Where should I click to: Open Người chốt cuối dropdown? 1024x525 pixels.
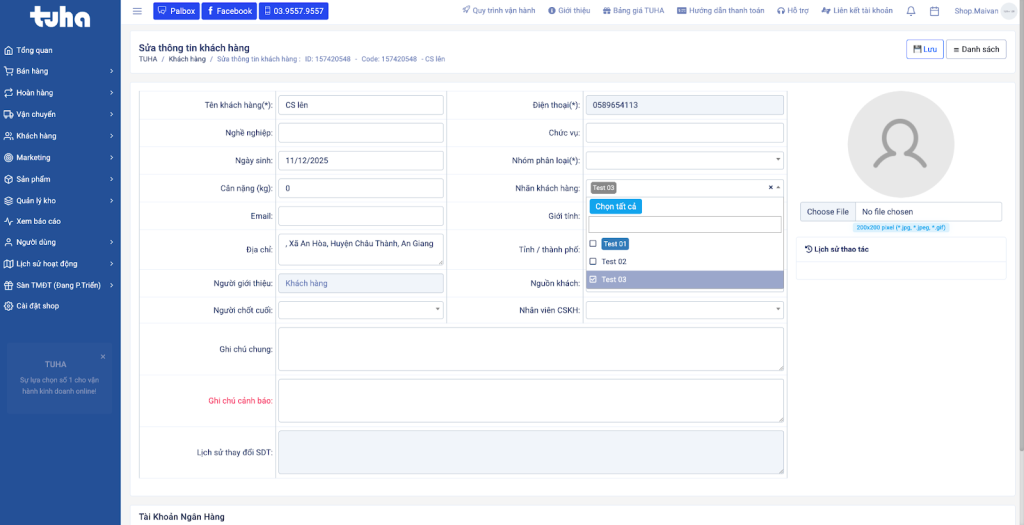[x=360, y=310]
